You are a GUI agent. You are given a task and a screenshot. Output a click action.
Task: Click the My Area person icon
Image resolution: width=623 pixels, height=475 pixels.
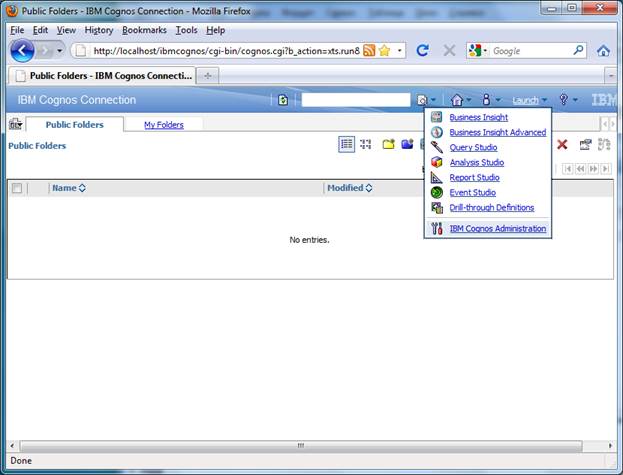pos(486,99)
